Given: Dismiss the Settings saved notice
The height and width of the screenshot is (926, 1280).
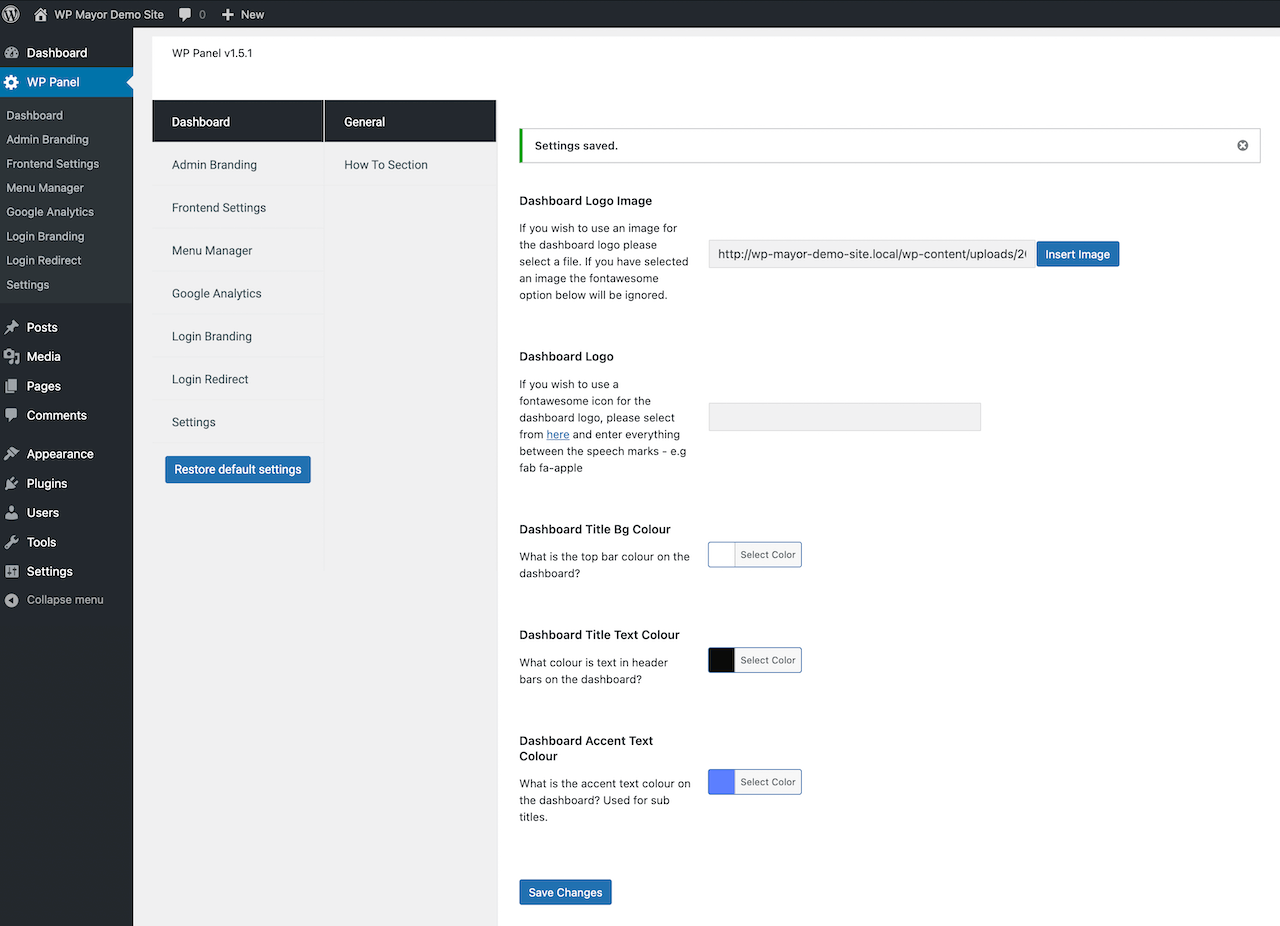Looking at the screenshot, I should coord(1243,145).
